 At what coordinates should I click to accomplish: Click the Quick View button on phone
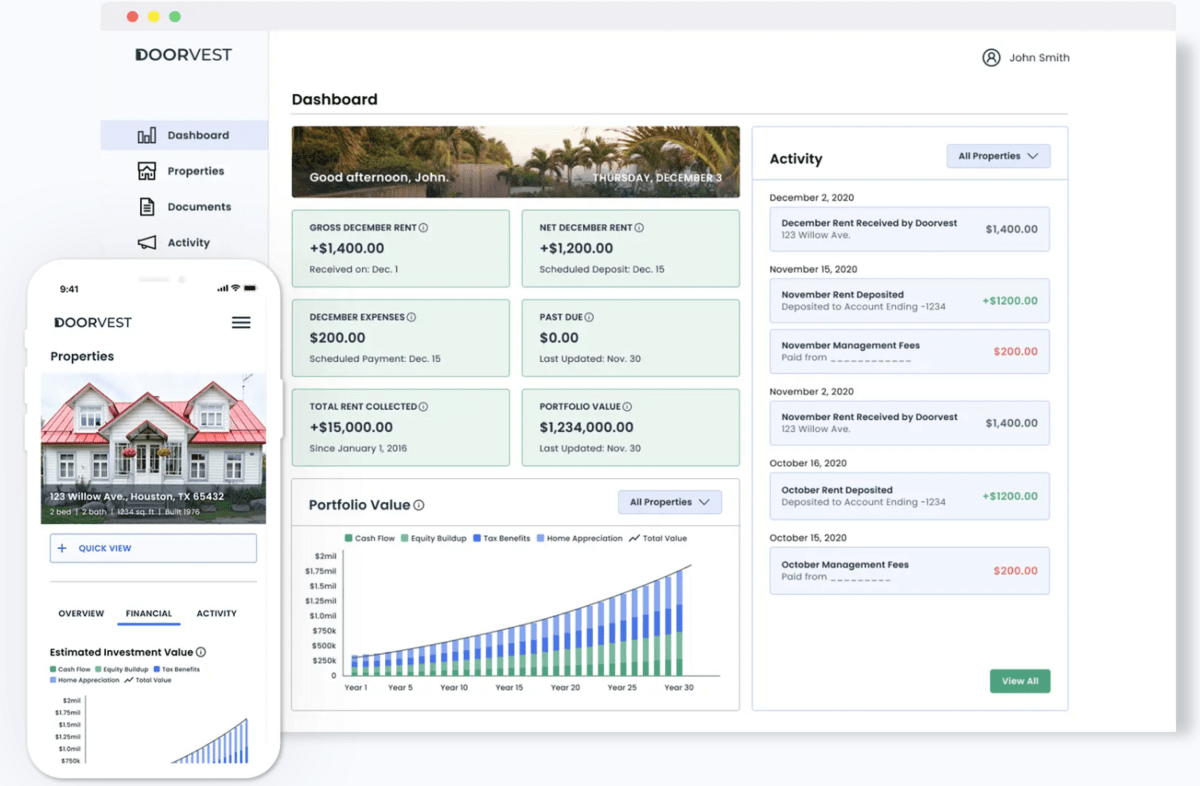[153, 548]
